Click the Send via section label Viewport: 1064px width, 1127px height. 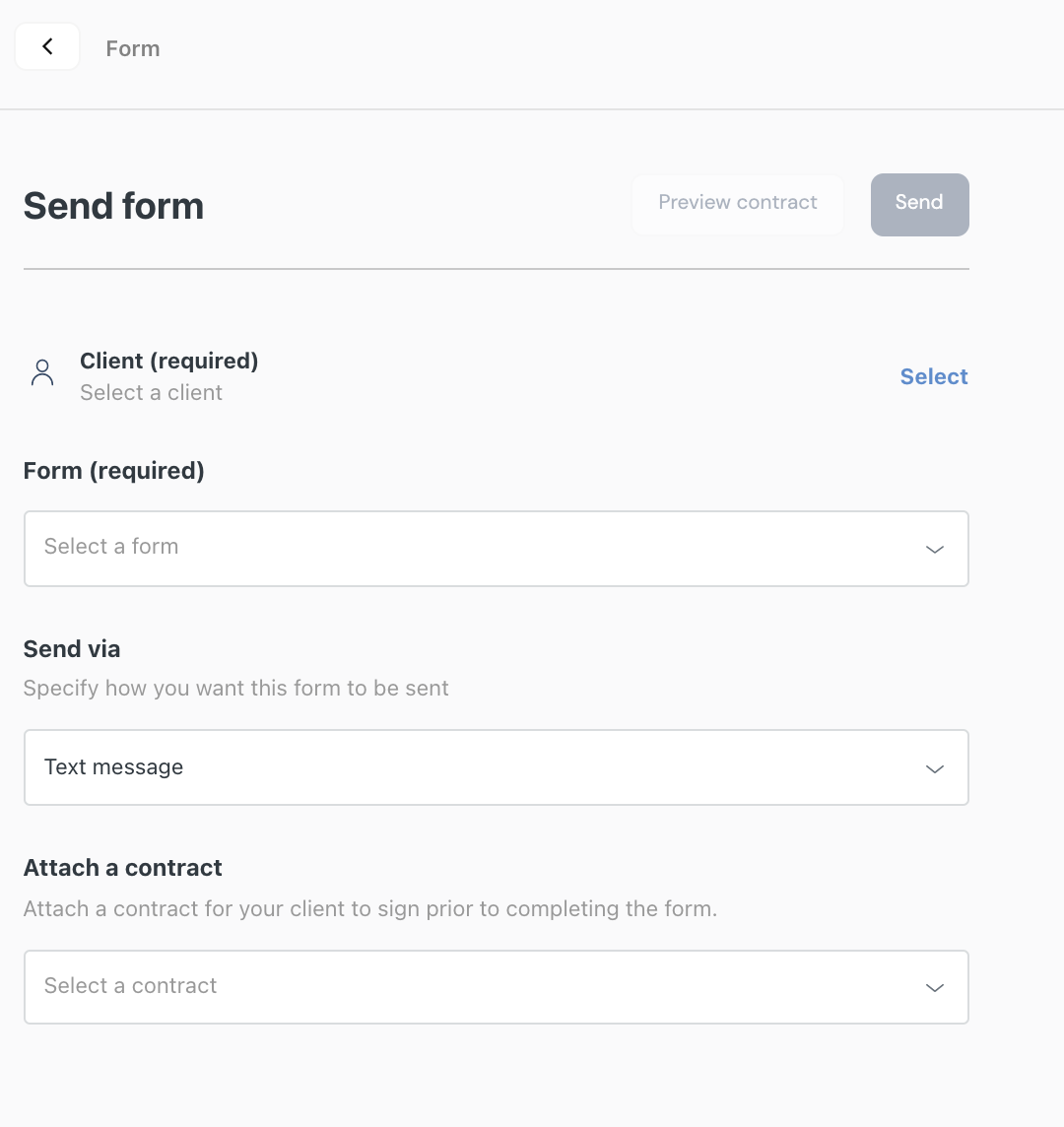click(72, 649)
